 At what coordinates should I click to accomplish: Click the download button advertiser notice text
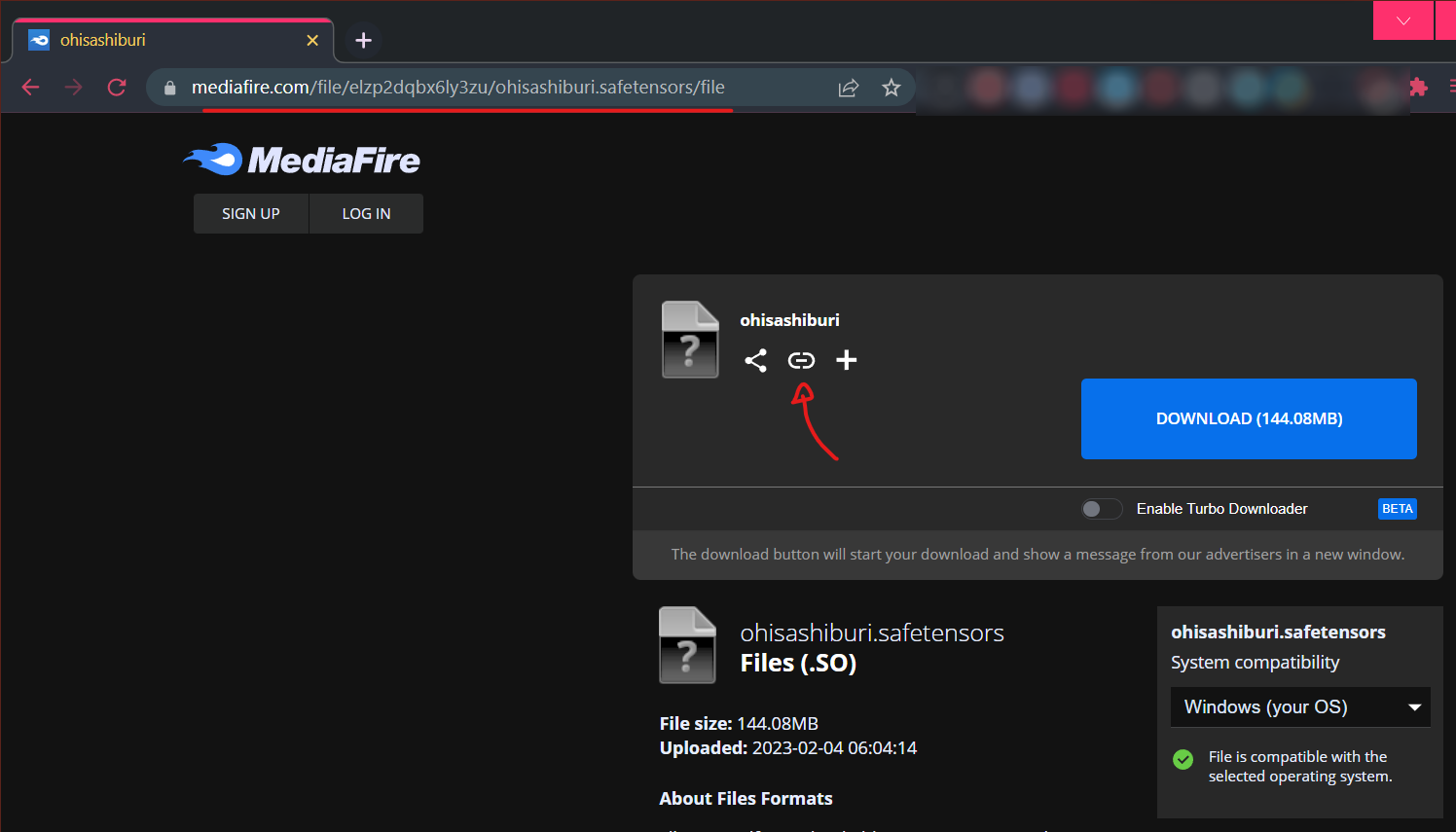tap(1037, 555)
